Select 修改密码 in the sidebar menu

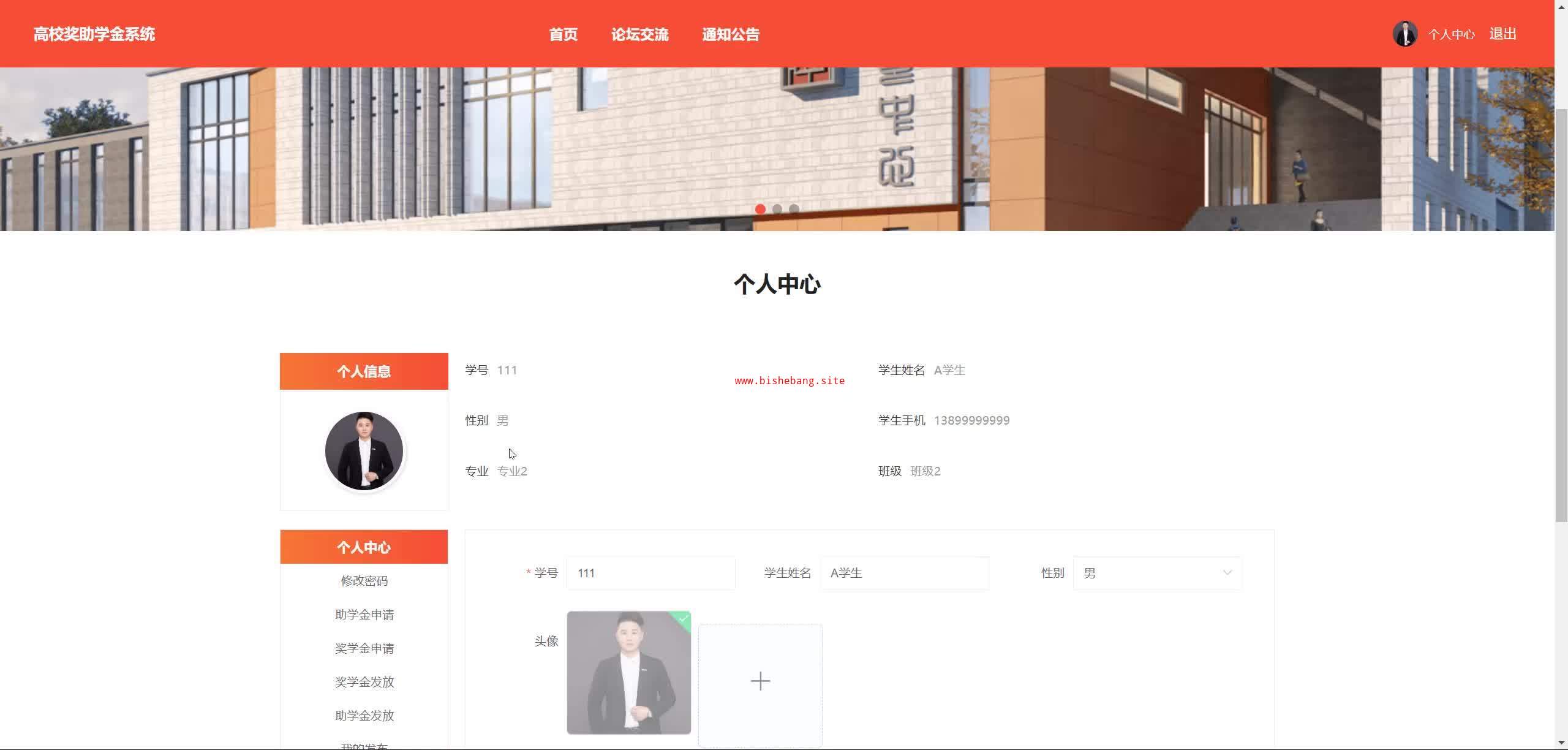[364, 581]
